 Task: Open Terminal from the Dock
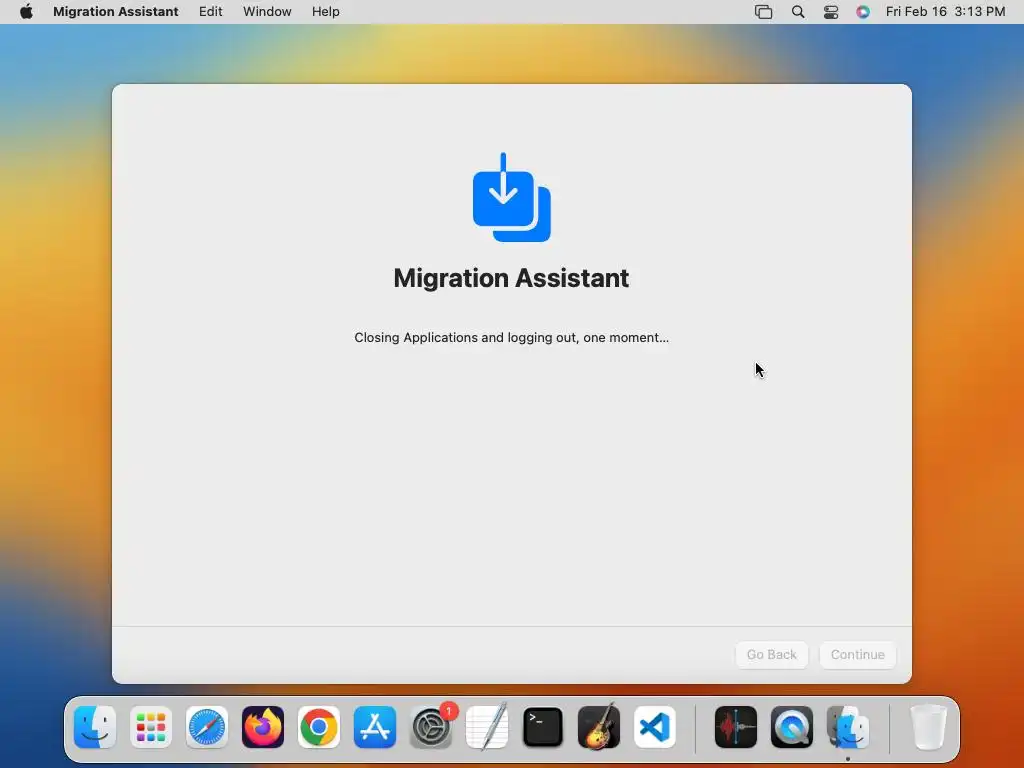pos(543,727)
